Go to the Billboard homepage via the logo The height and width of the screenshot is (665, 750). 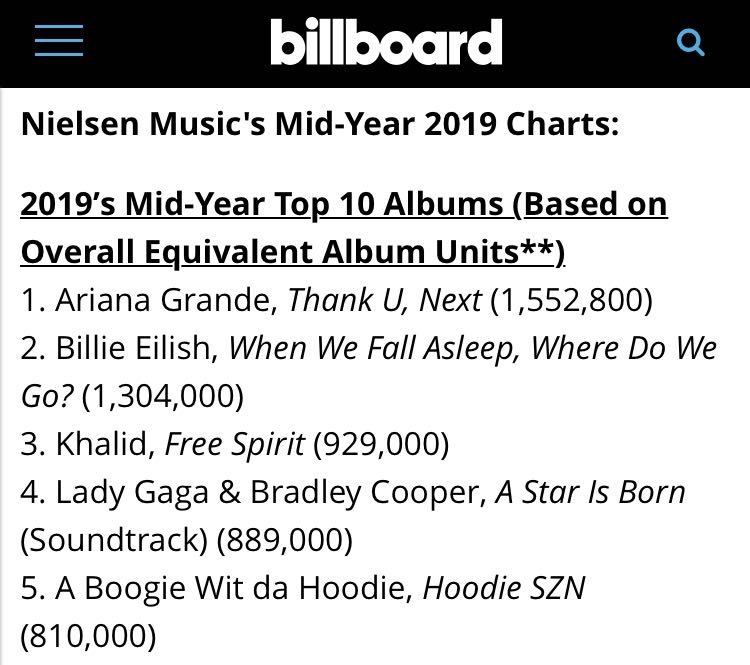[386, 41]
